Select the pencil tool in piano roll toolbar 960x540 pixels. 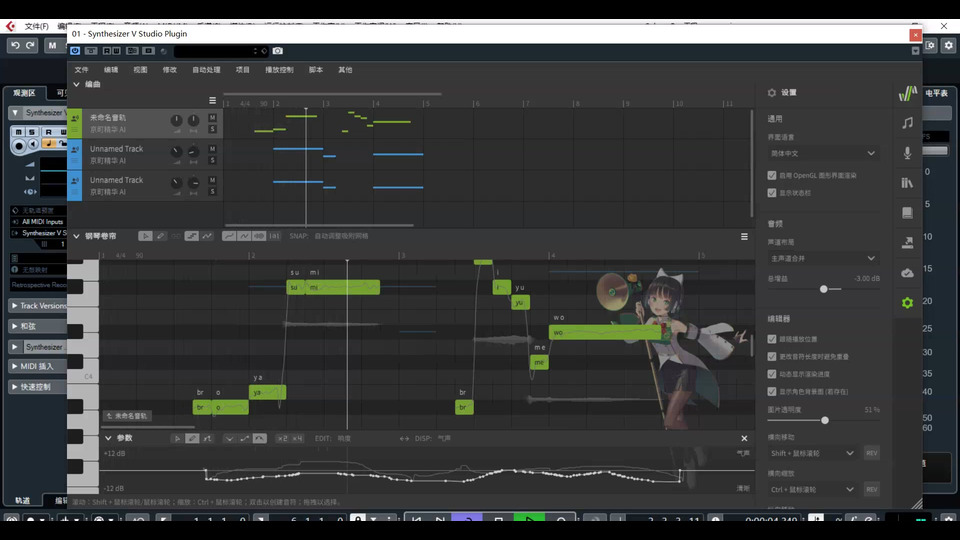point(161,236)
